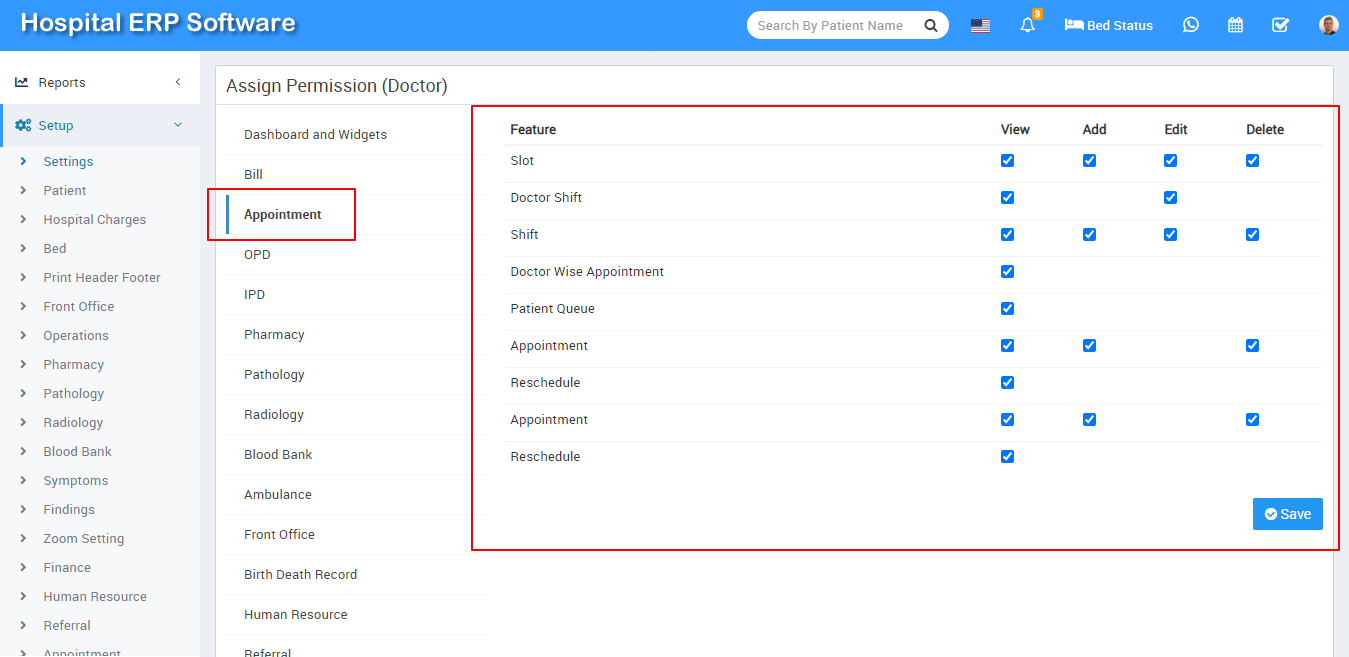1349x657 pixels.
Task: Open the Settings link in sidebar
Action: [x=68, y=161]
